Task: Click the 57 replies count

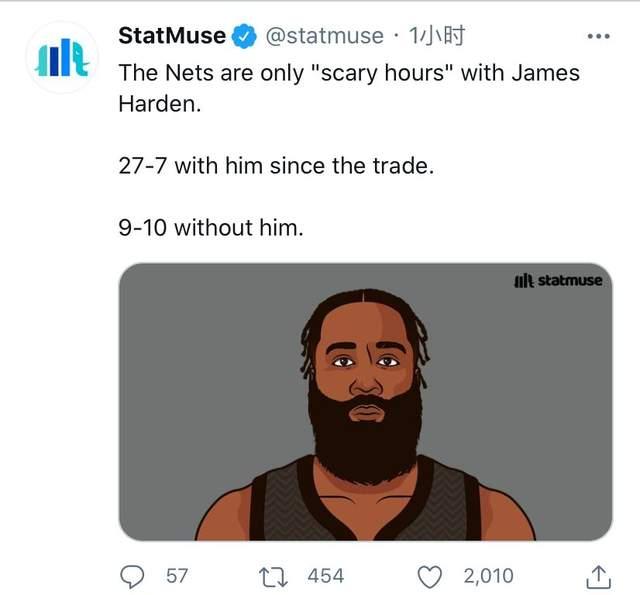Action: point(177,576)
